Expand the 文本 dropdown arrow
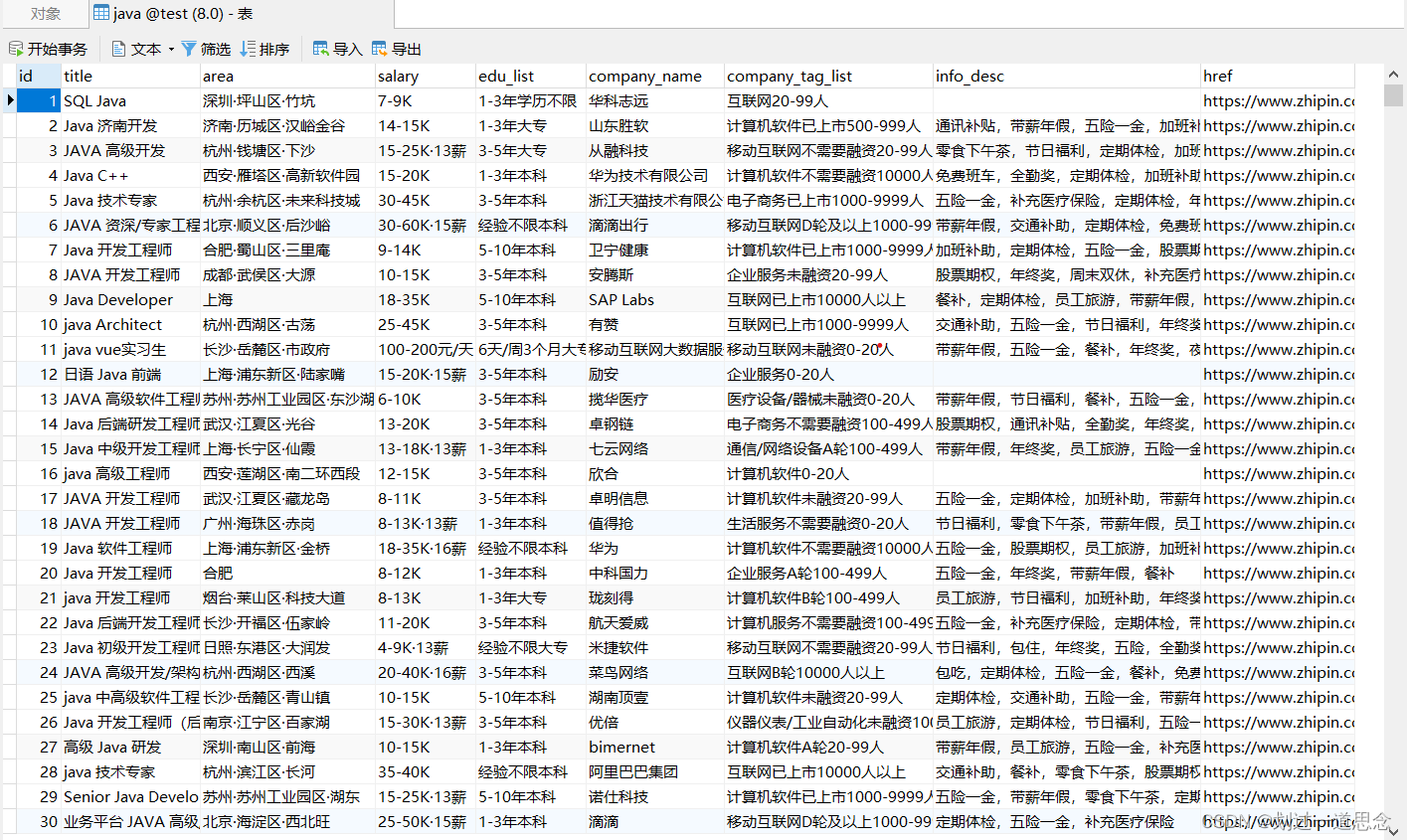The height and width of the screenshot is (840, 1407). click(x=171, y=49)
